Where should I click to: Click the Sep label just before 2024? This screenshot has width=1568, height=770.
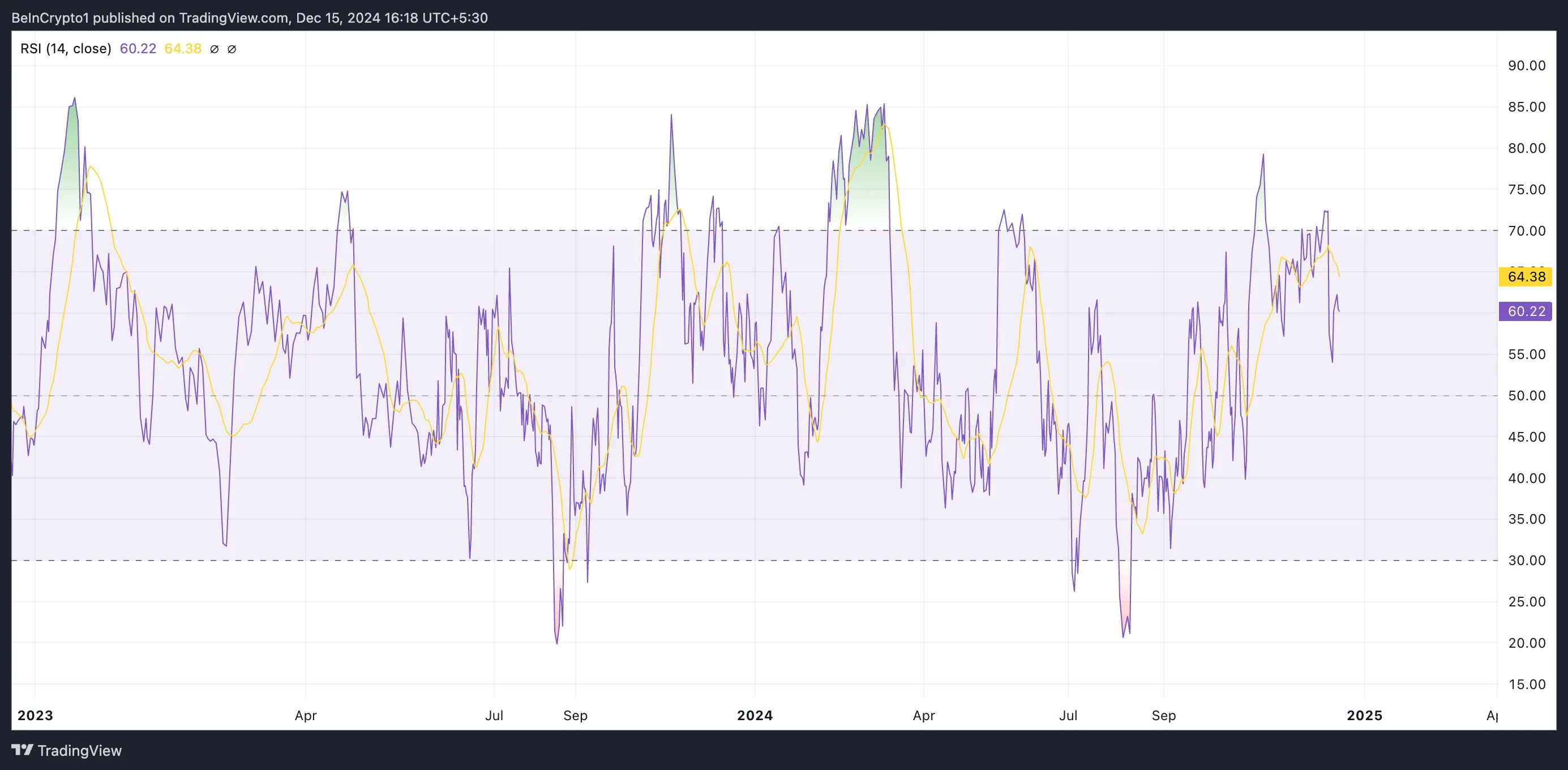575,715
